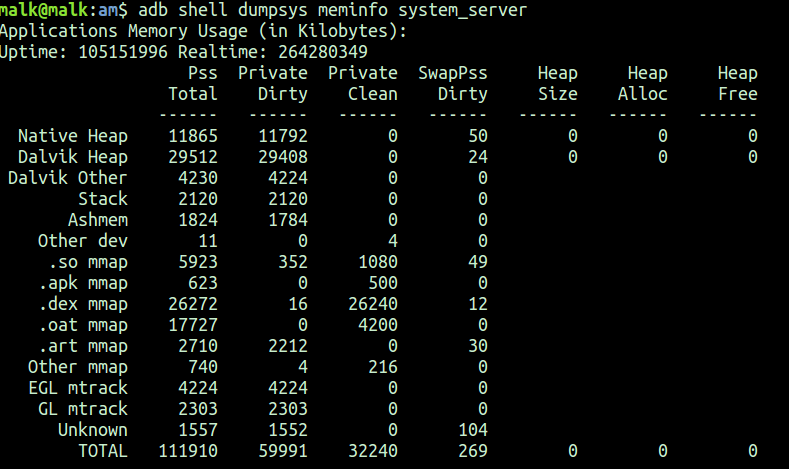
Task: Click .oat mmap Private Clean 4200
Action: [x=378, y=325]
